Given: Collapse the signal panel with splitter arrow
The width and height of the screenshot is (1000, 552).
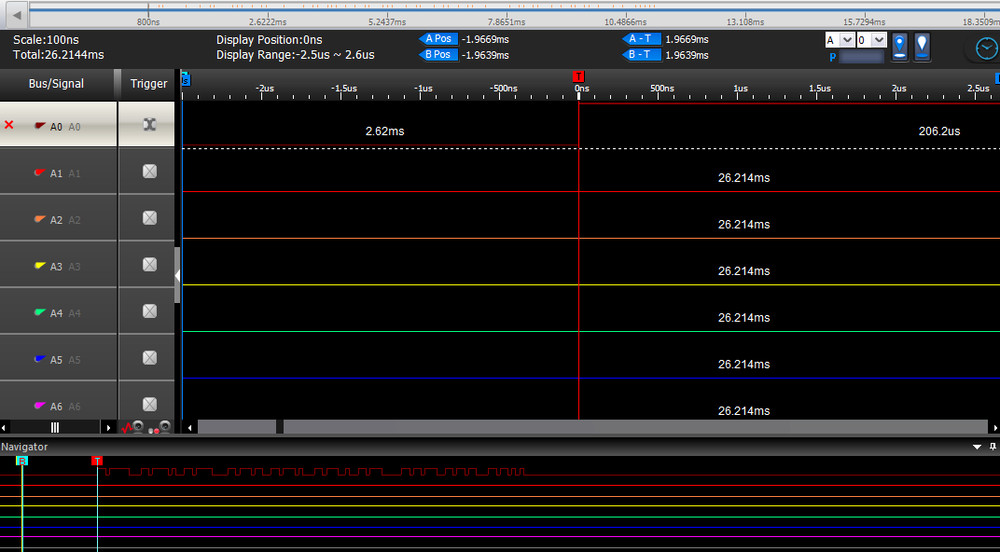Looking at the screenshot, I should [177, 275].
